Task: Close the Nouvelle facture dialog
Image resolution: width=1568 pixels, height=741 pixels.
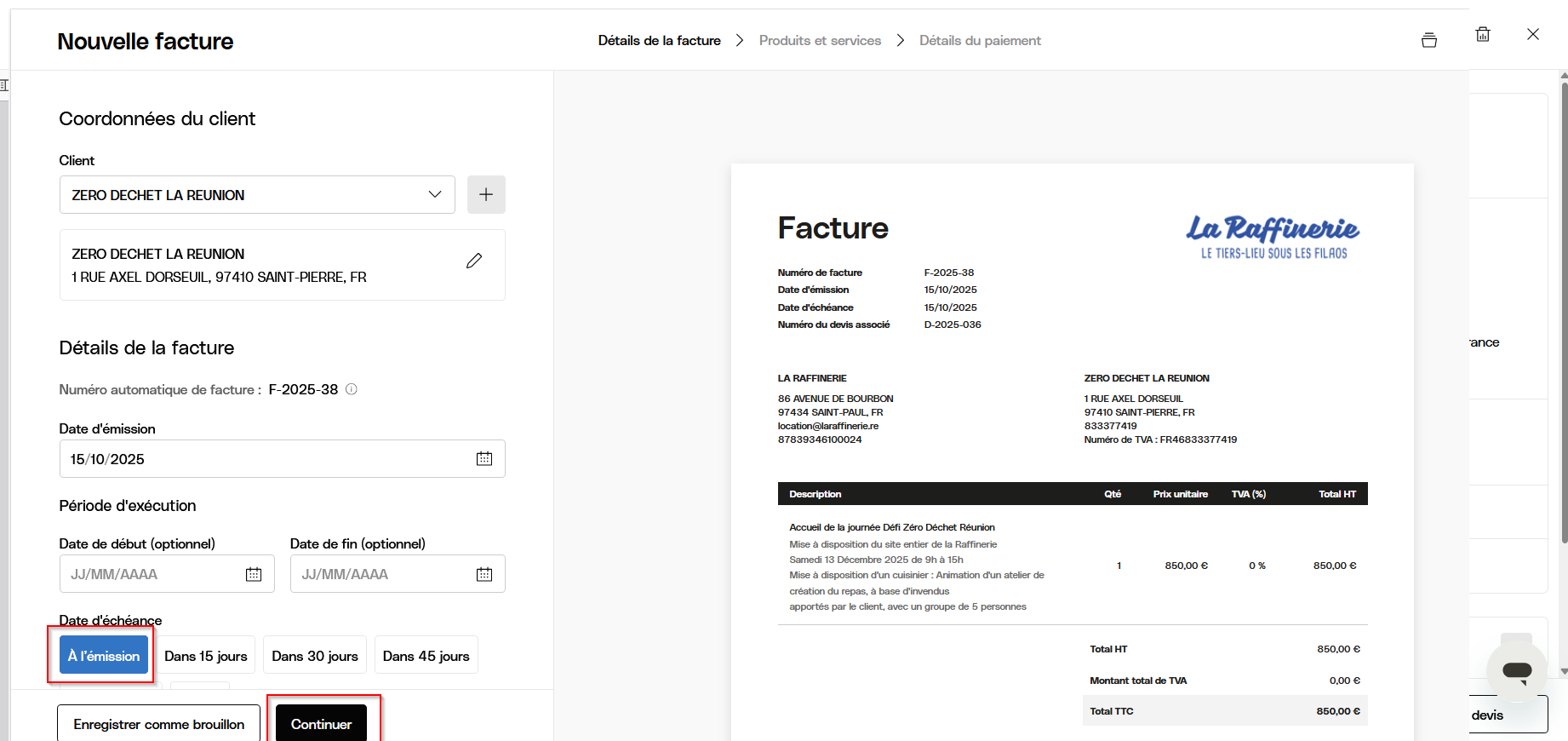Action: click(1533, 34)
